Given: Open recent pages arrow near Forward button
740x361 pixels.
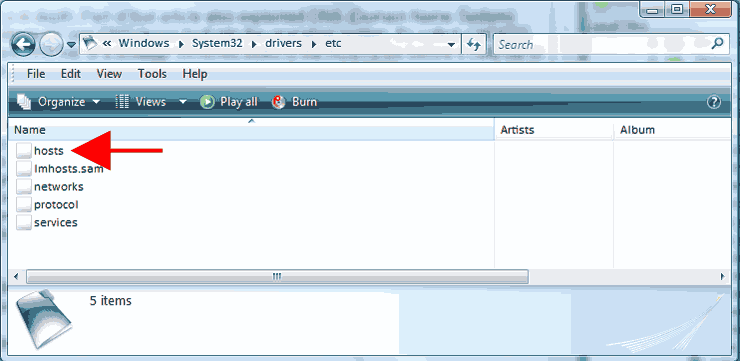Looking at the screenshot, I should [x=71, y=45].
